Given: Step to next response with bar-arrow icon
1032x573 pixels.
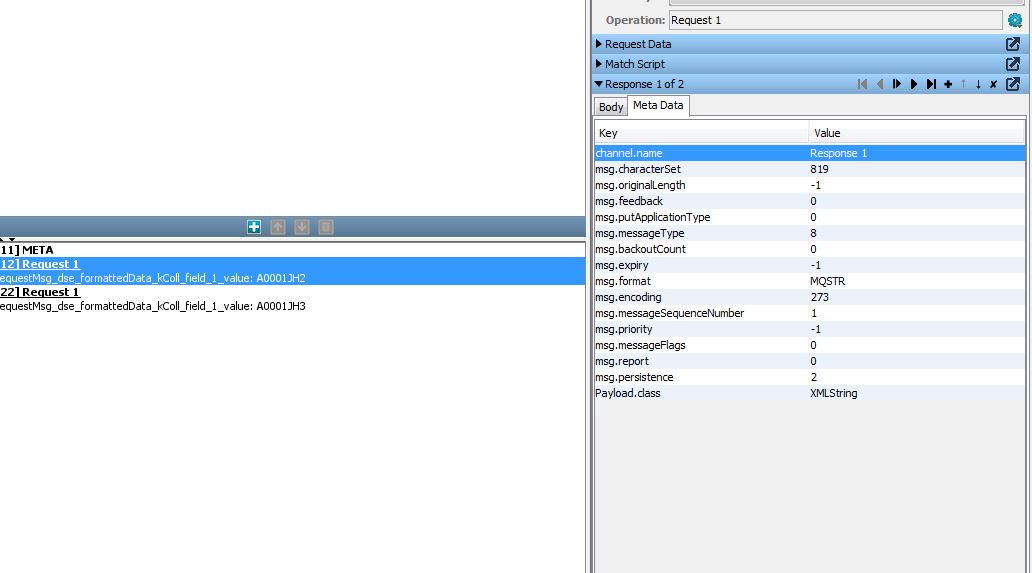Looking at the screenshot, I should [896, 84].
